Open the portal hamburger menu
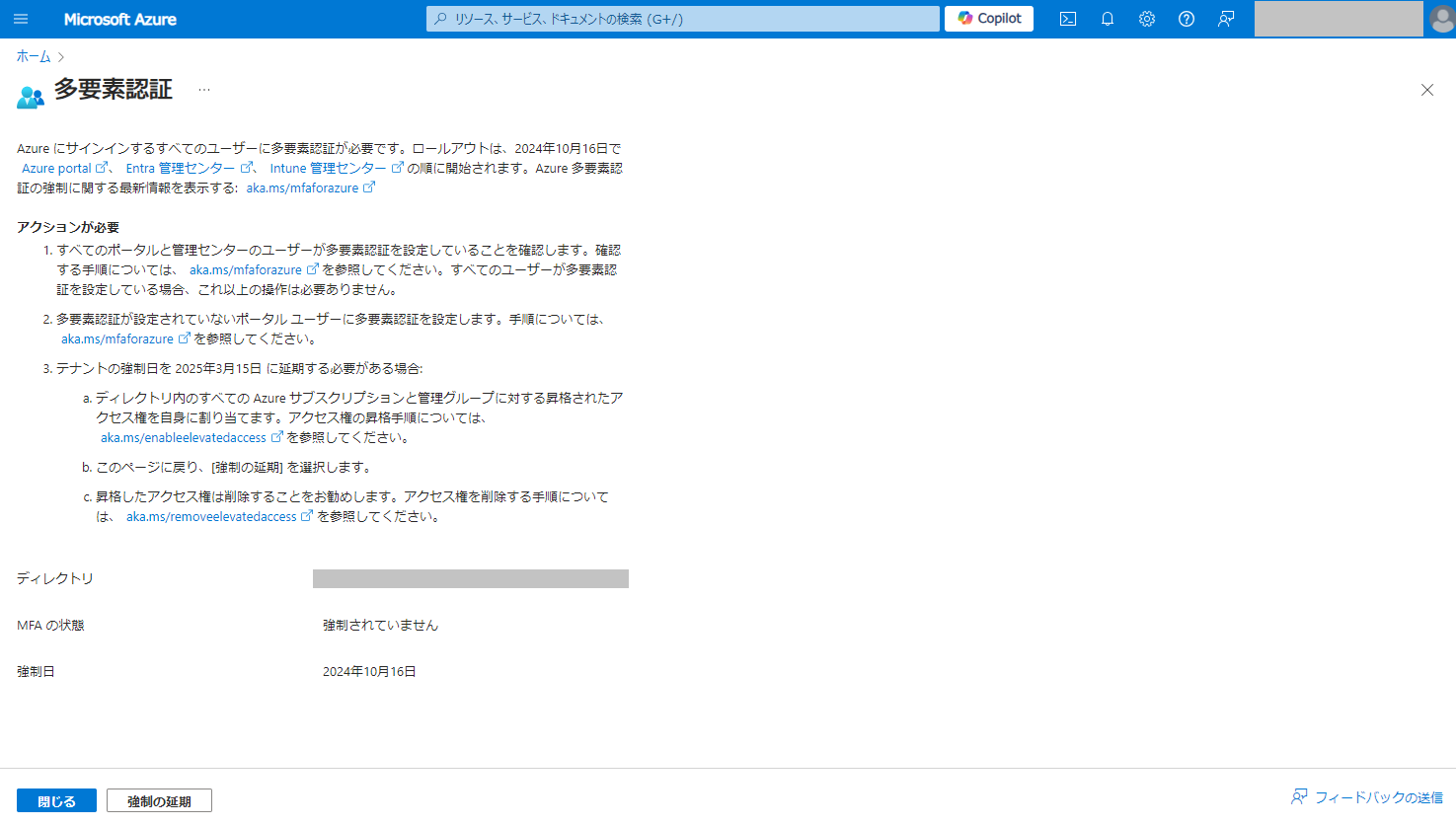 (20, 18)
